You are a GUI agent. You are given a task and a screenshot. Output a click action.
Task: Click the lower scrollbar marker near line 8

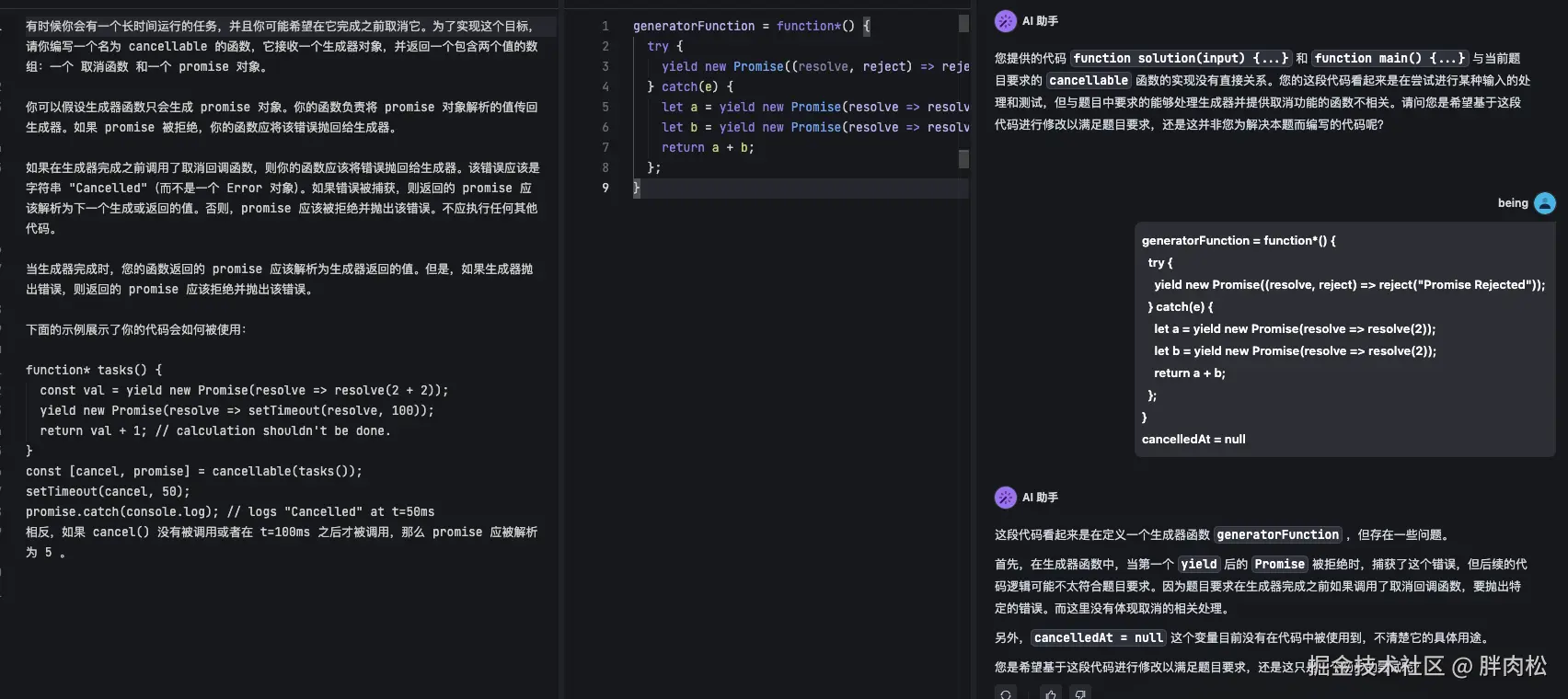[963, 159]
